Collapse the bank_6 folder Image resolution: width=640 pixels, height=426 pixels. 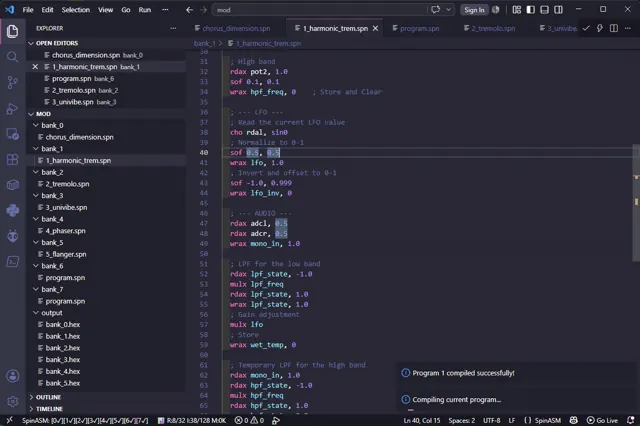(36, 266)
